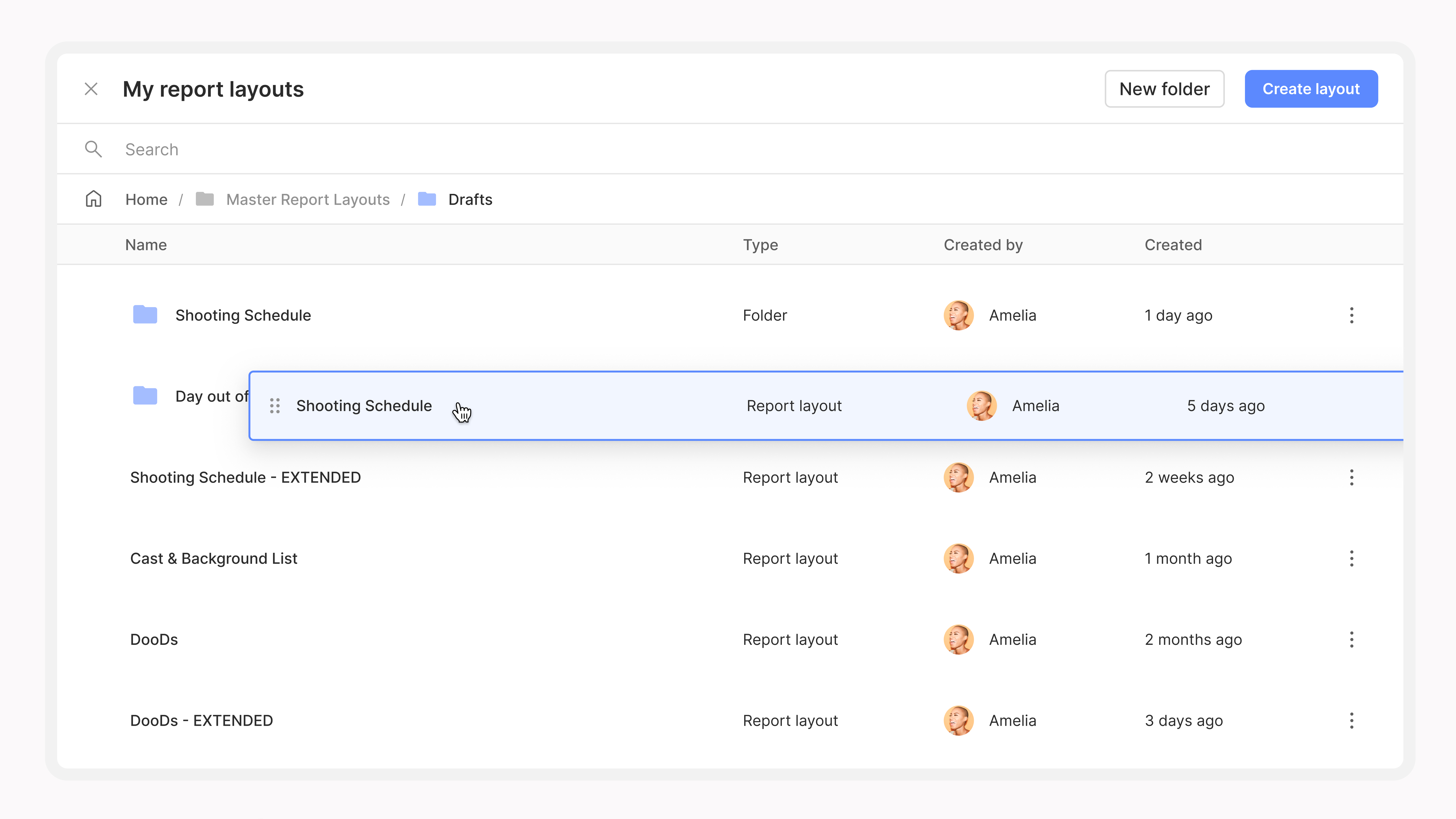This screenshot has height=819, width=1456.
Task: Click the gray Master Report Layouts folder icon
Action: click(204, 199)
